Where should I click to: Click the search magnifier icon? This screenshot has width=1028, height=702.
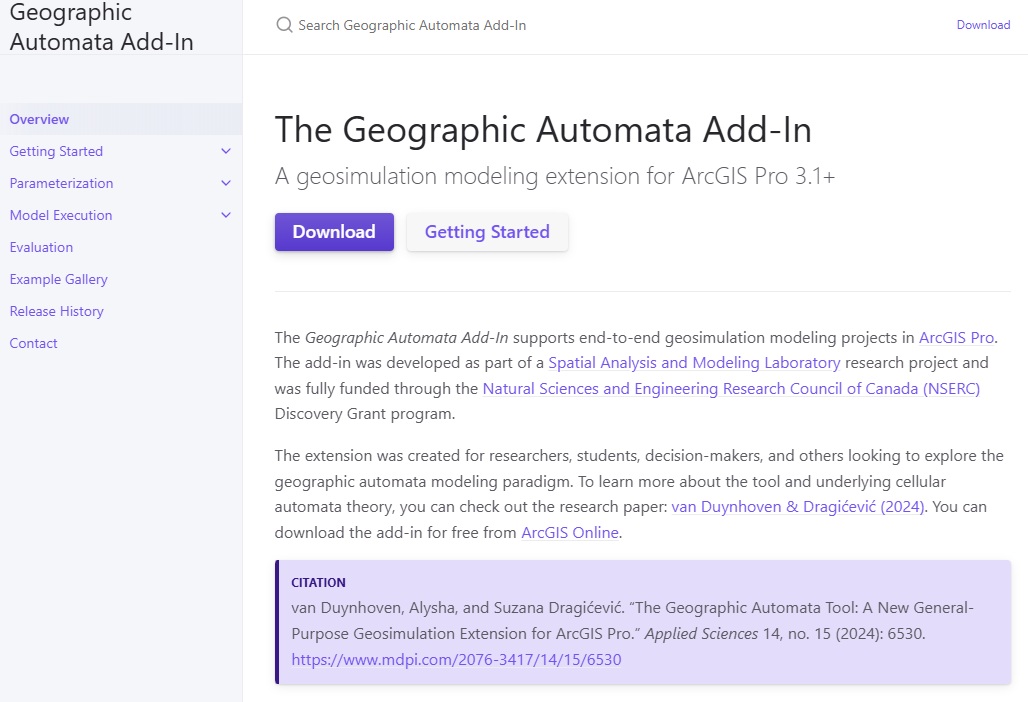tap(284, 25)
